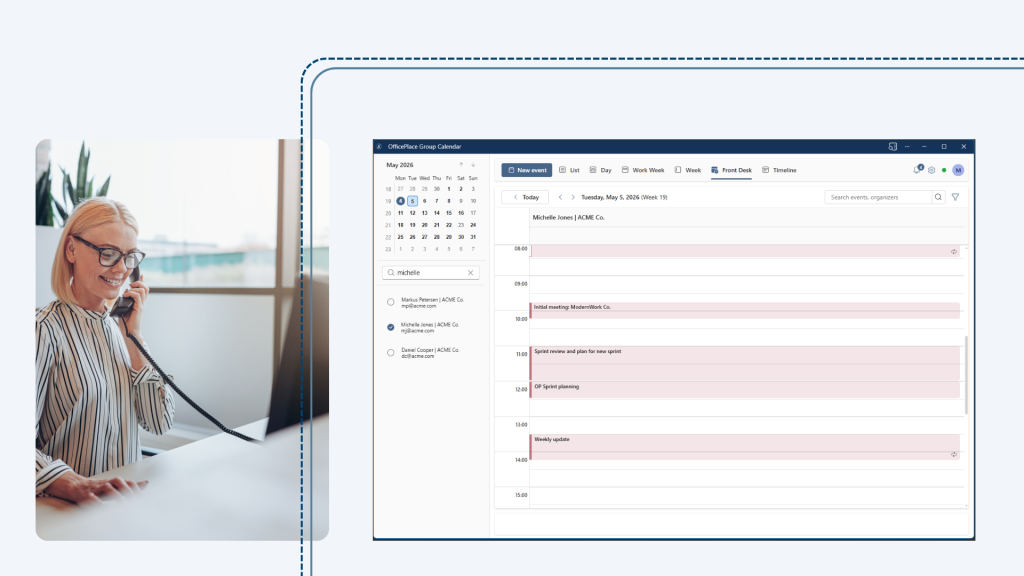Click the OfficePlace app icon in title bar
The width and height of the screenshot is (1024, 576).
[x=379, y=146]
